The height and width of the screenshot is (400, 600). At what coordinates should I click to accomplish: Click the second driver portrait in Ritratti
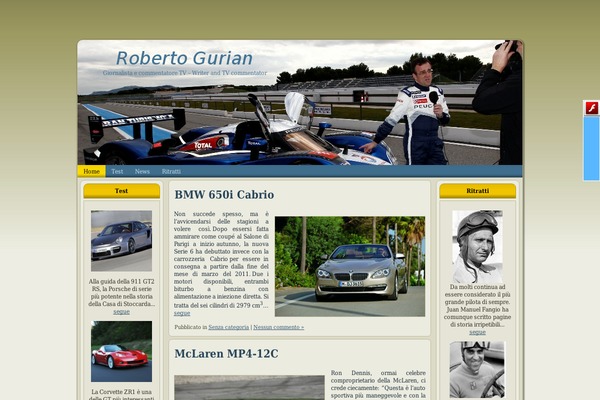477,370
